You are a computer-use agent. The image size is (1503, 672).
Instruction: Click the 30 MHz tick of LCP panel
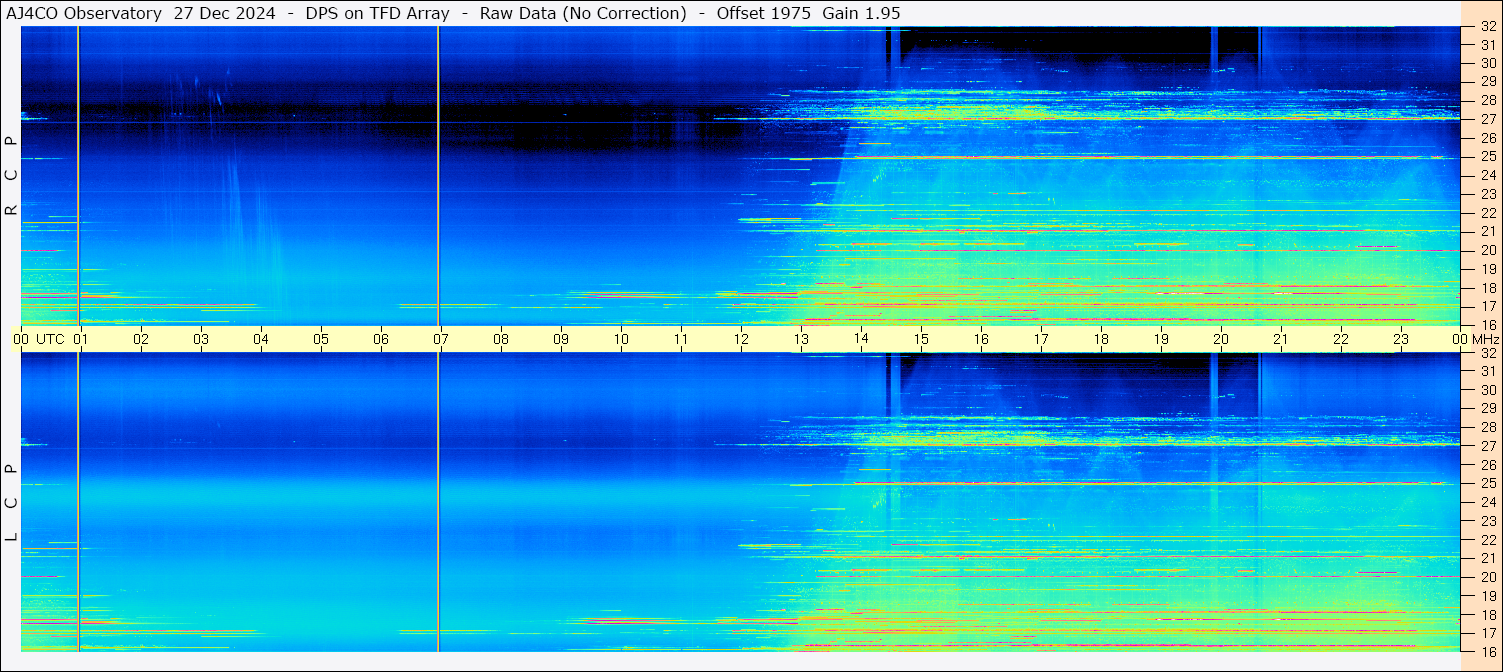[x=1487, y=390]
